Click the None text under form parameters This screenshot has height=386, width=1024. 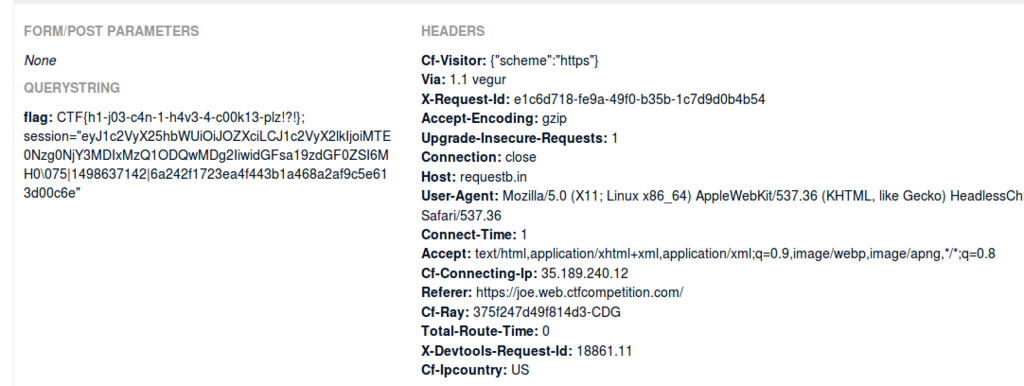pos(40,61)
